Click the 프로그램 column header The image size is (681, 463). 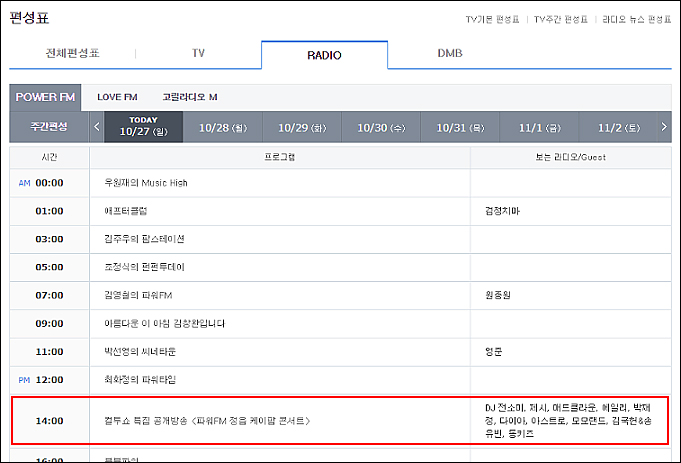click(x=280, y=157)
